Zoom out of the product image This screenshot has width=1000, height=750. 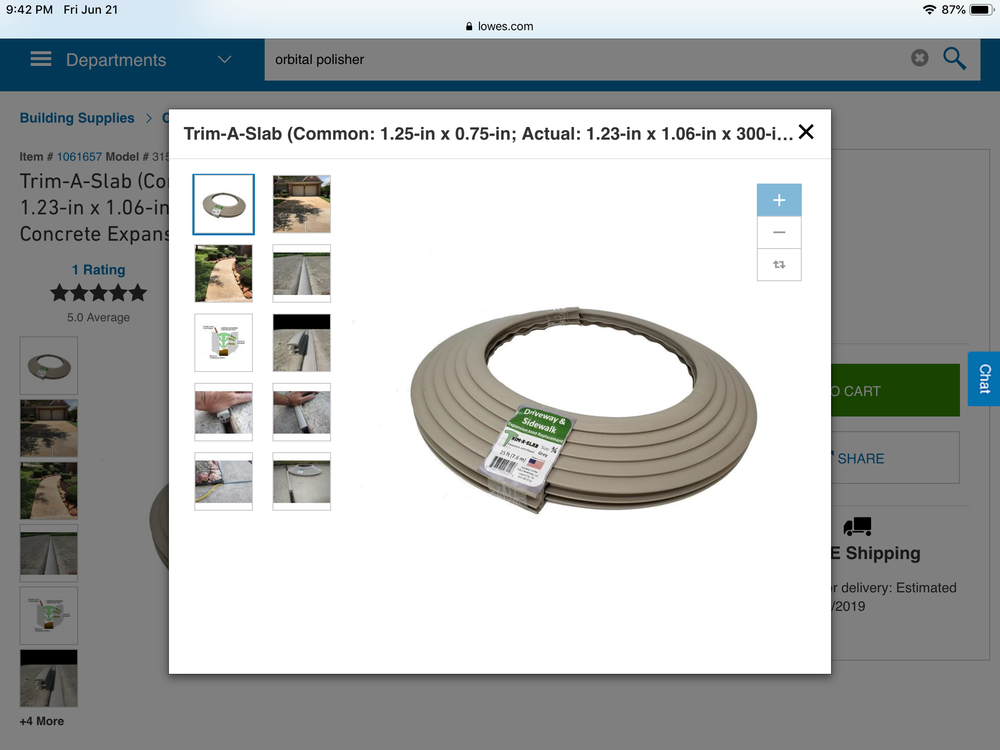[779, 232]
